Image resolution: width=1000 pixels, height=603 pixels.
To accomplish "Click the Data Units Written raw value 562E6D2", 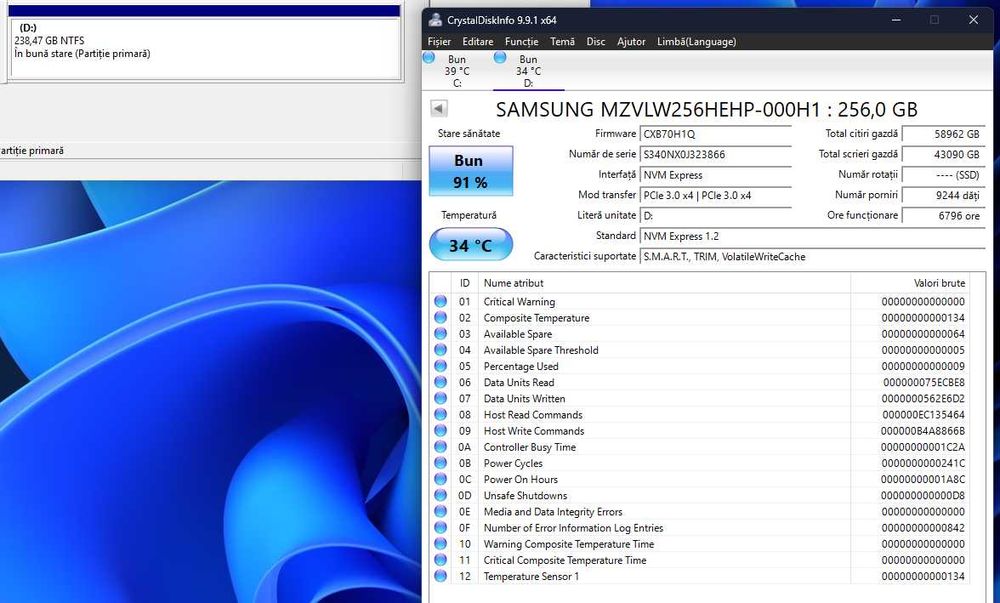I will [x=922, y=398].
